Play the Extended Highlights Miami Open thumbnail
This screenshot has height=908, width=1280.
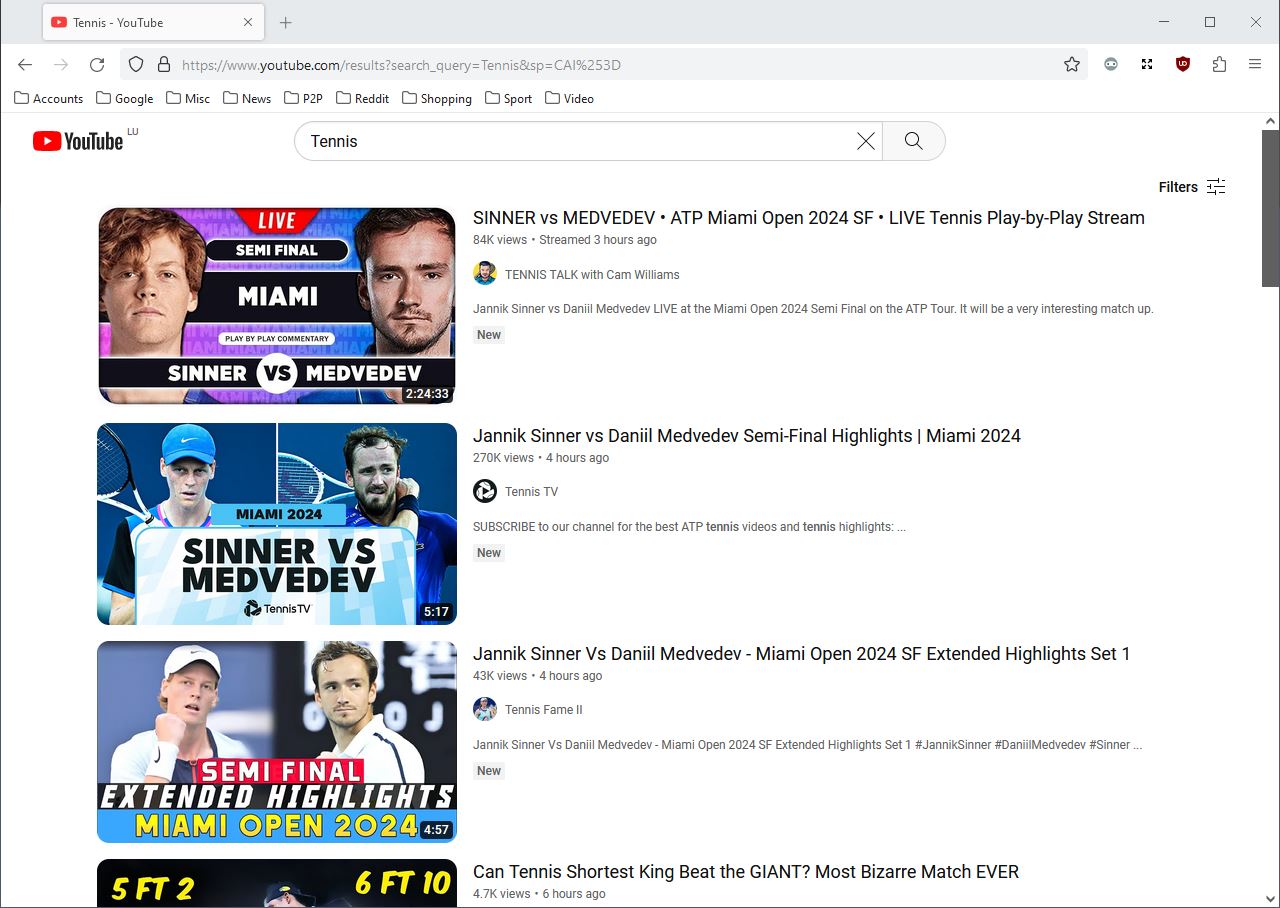click(277, 742)
